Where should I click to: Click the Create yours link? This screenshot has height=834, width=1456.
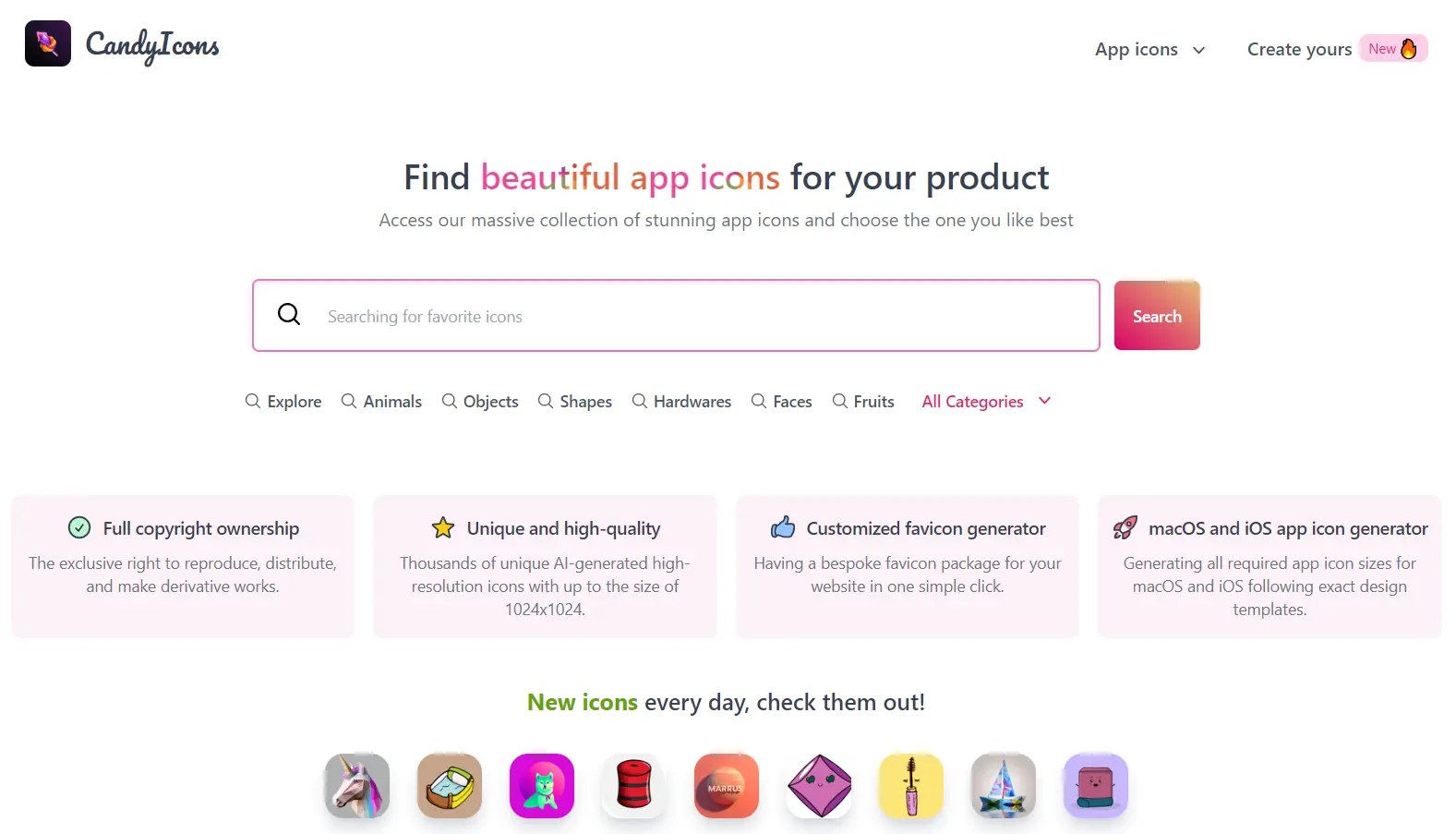[x=1299, y=49]
